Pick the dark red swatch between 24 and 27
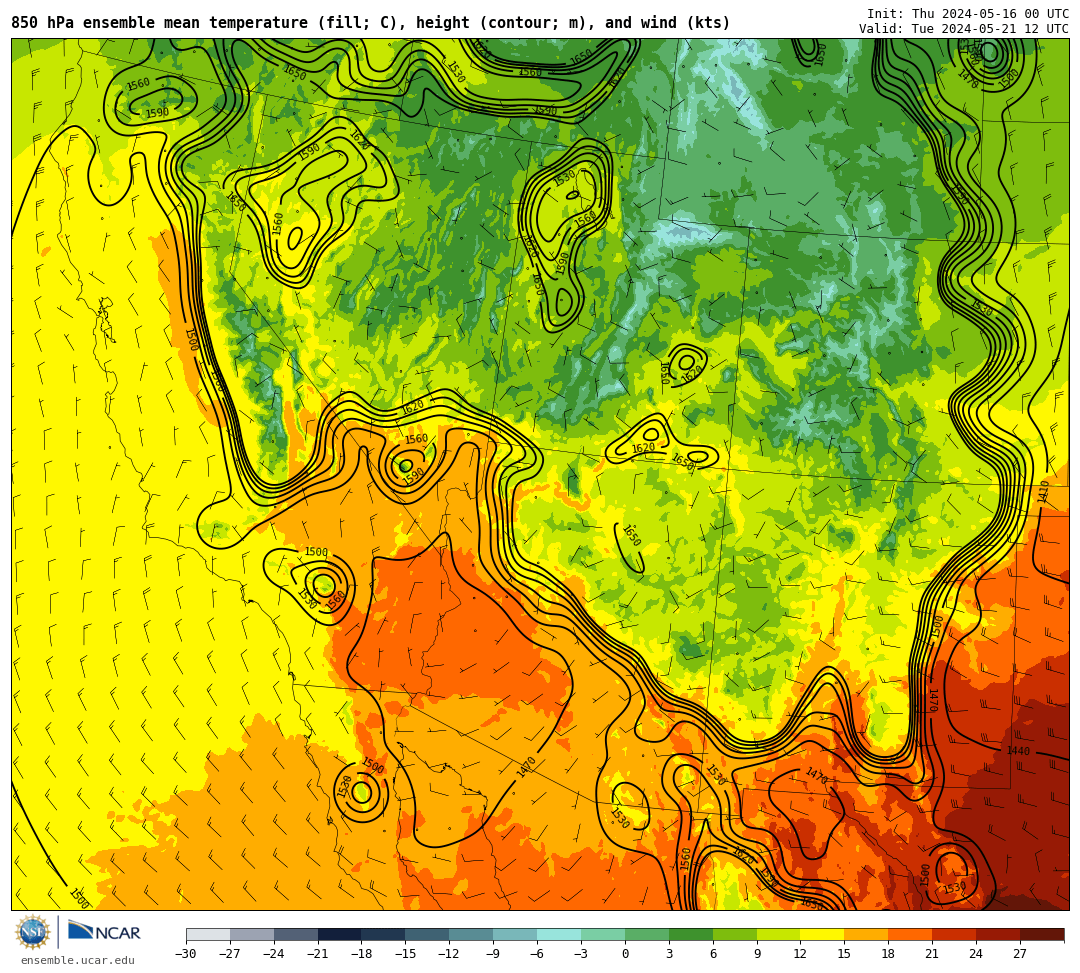The image size is (1080, 973). click(x=999, y=934)
